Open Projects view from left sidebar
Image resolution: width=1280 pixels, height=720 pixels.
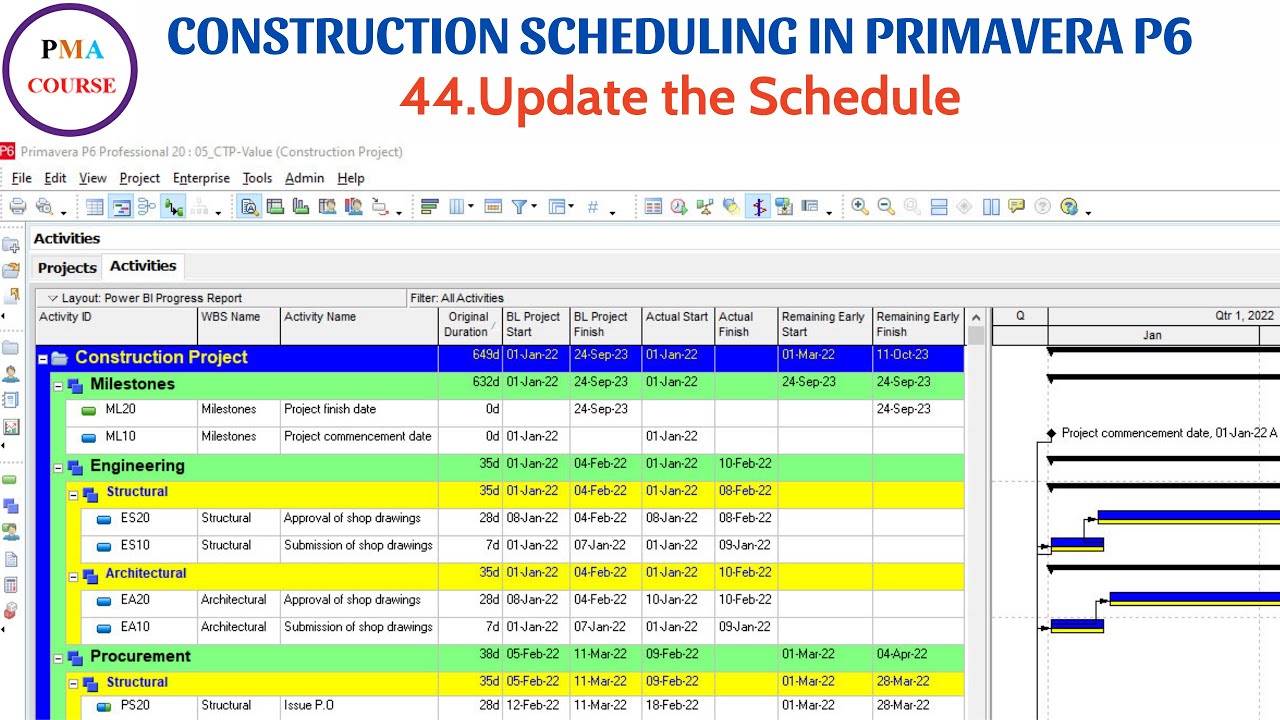[x=11, y=348]
